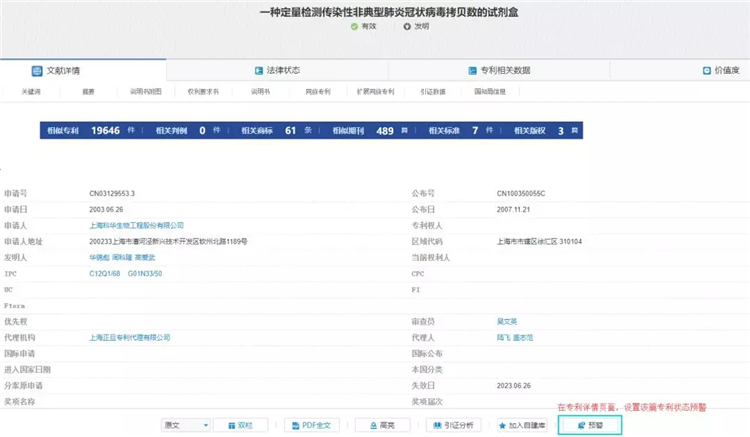Click applicant link 上海科华生物工程股份有限公司
750x437 pixels.
click(137, 225)
